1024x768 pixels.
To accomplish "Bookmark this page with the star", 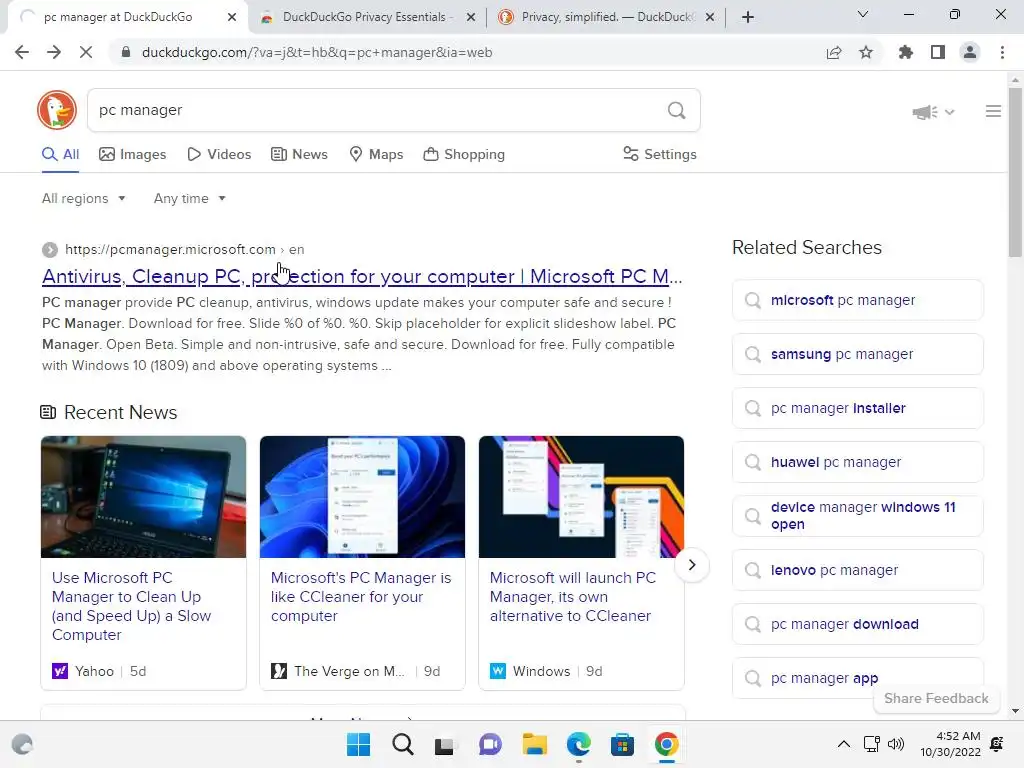I will [866, 52].
